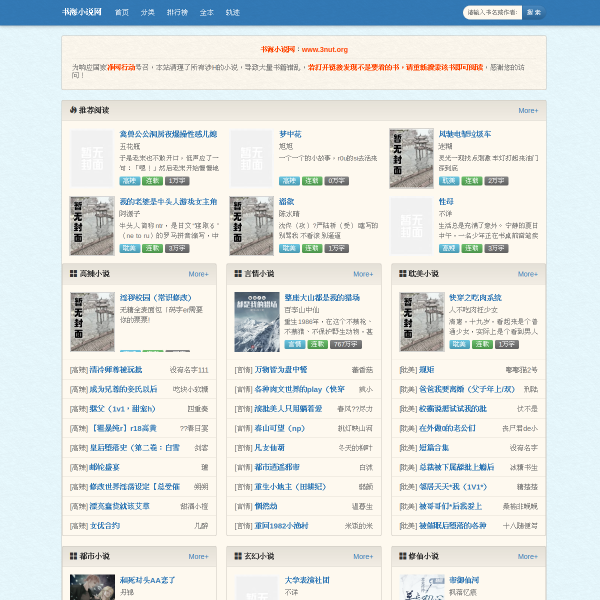Click grid icon beside 修仙小说

pos(403,556)
